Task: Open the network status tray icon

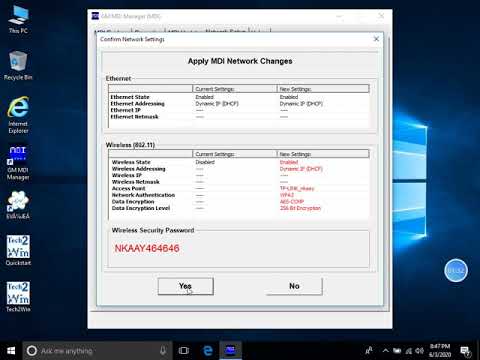Action: tap(409, 351)
